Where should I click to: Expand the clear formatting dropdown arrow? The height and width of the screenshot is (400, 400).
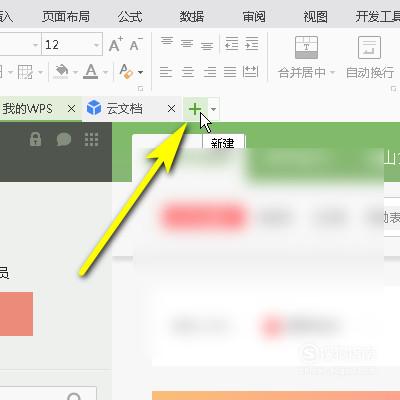tap(140, 72)
